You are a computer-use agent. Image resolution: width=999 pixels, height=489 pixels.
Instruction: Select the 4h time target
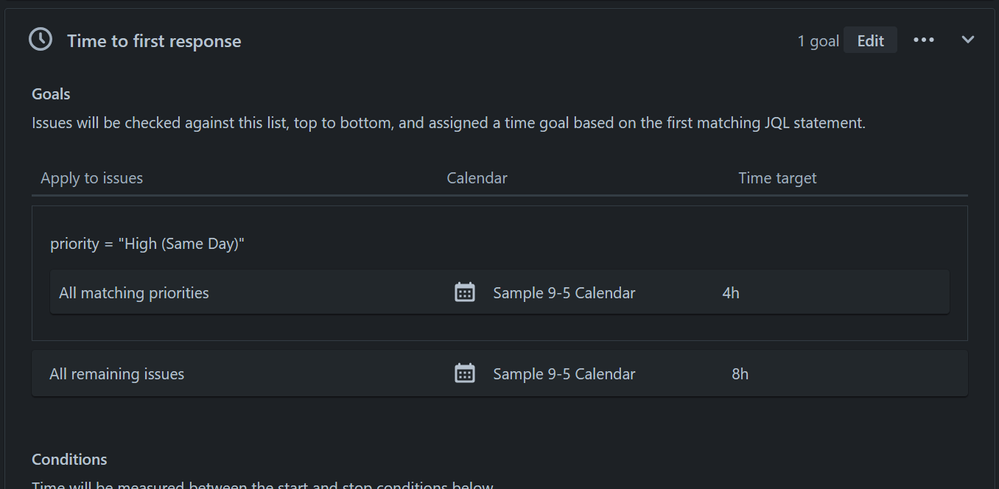(731, 293)
